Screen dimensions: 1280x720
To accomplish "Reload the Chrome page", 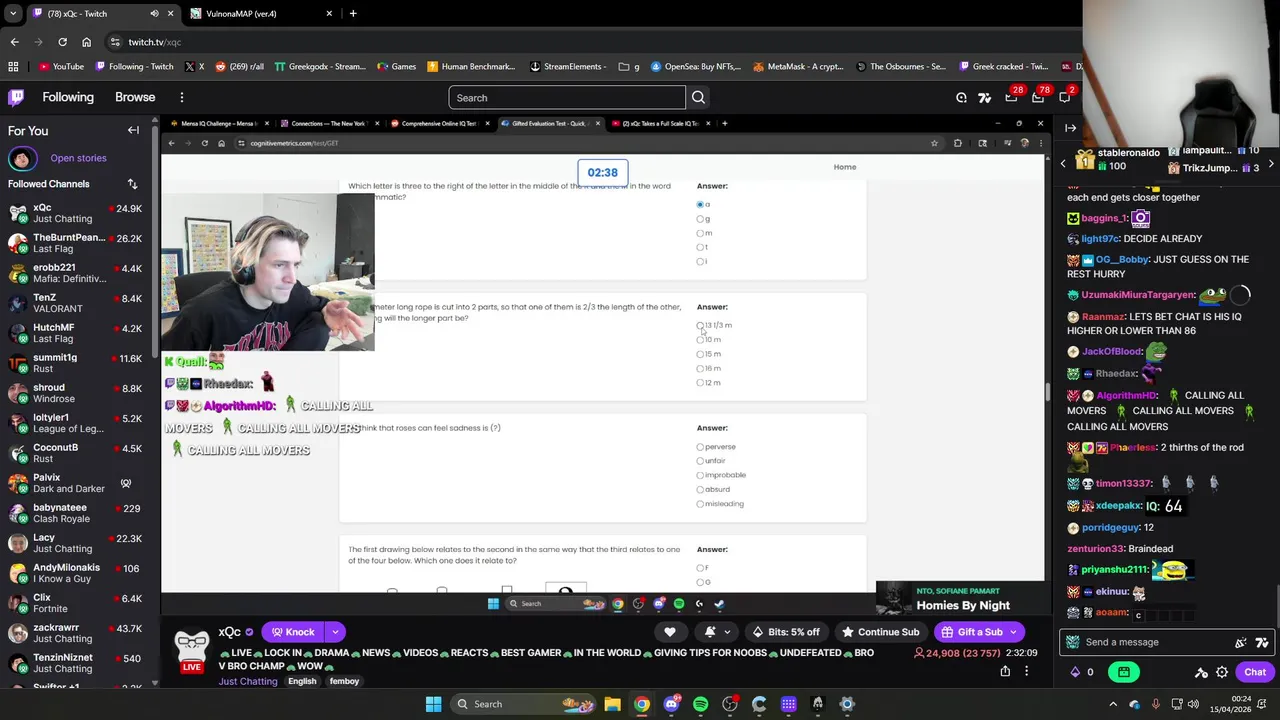I will coord(62,42).
